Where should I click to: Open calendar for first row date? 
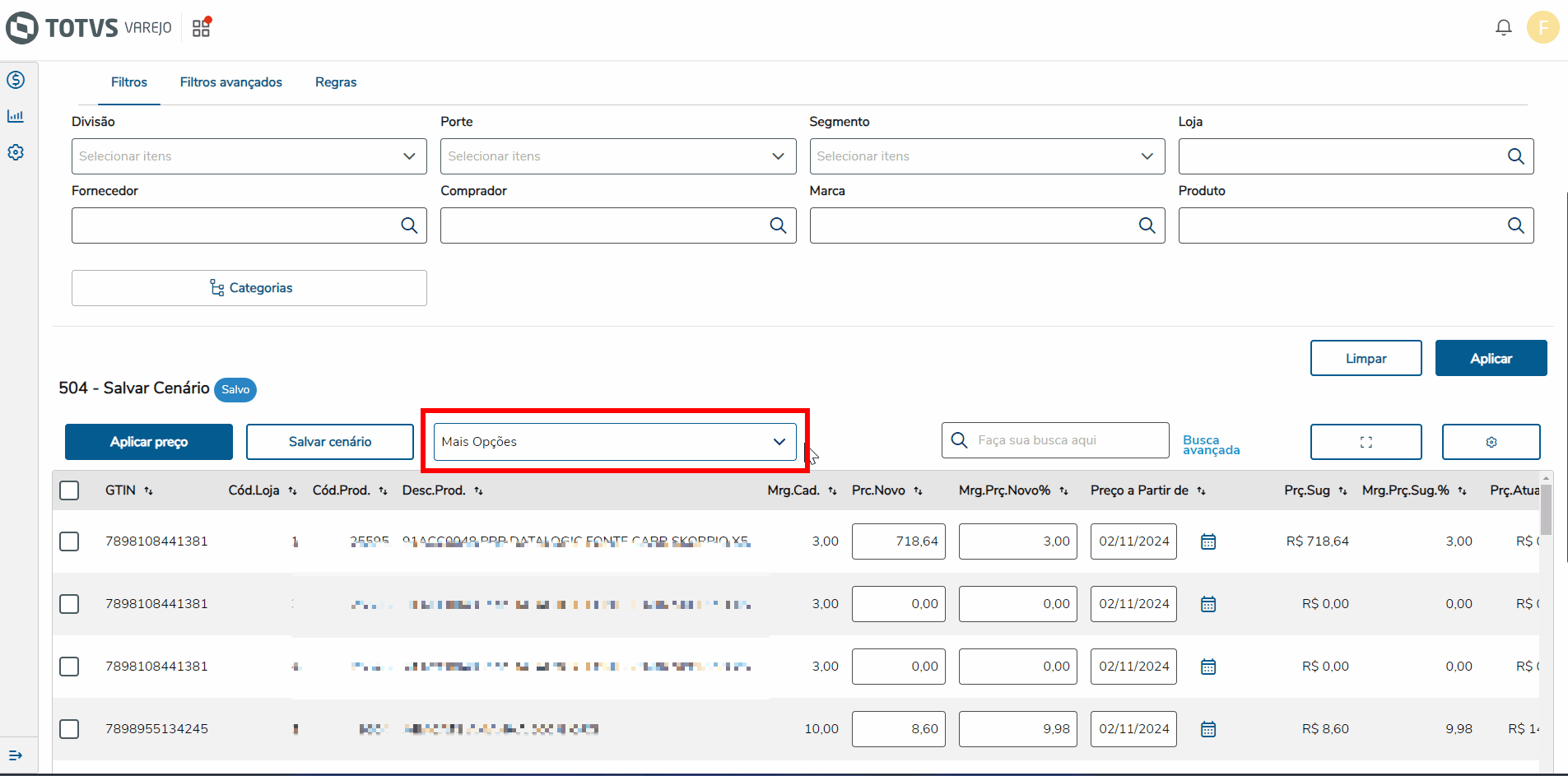[1207, 541]
